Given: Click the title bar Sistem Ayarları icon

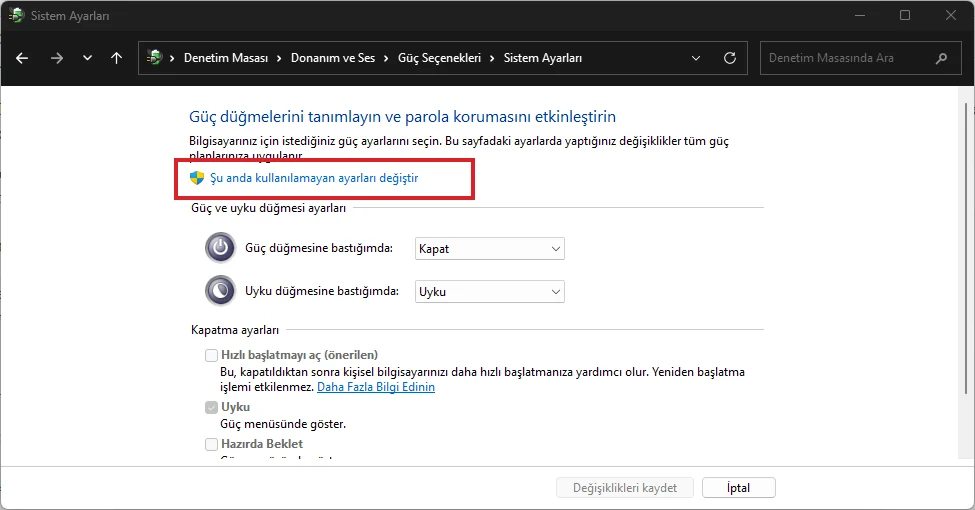Looking at the screenshot, I should [16, 16].
